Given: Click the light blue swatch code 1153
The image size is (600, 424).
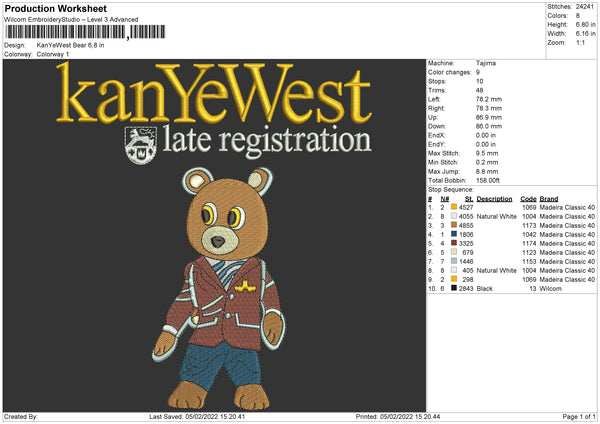Looking at the screenshot, I should [x=454, y=261].
